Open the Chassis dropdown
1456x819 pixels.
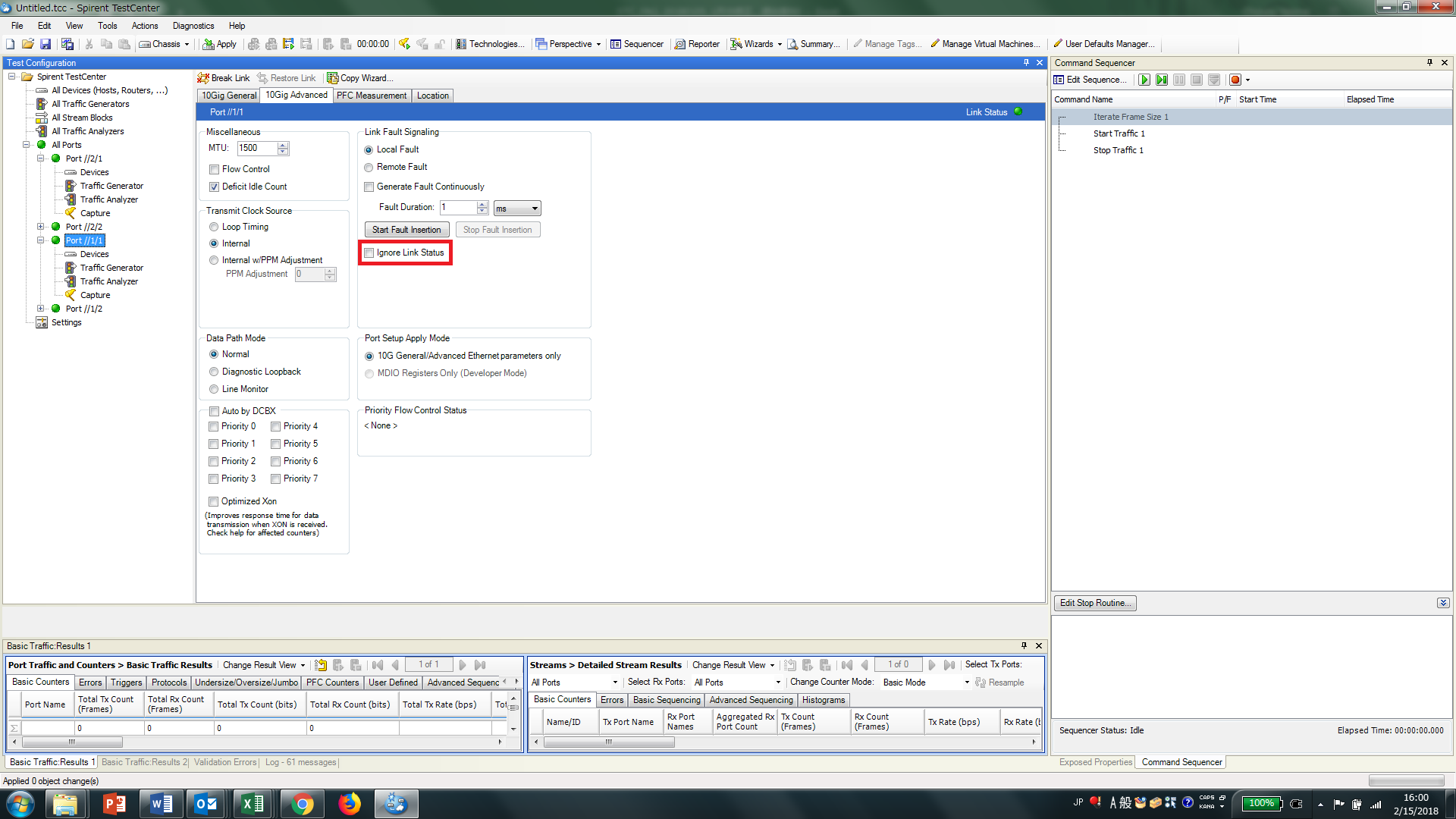(x=165, y=44)
